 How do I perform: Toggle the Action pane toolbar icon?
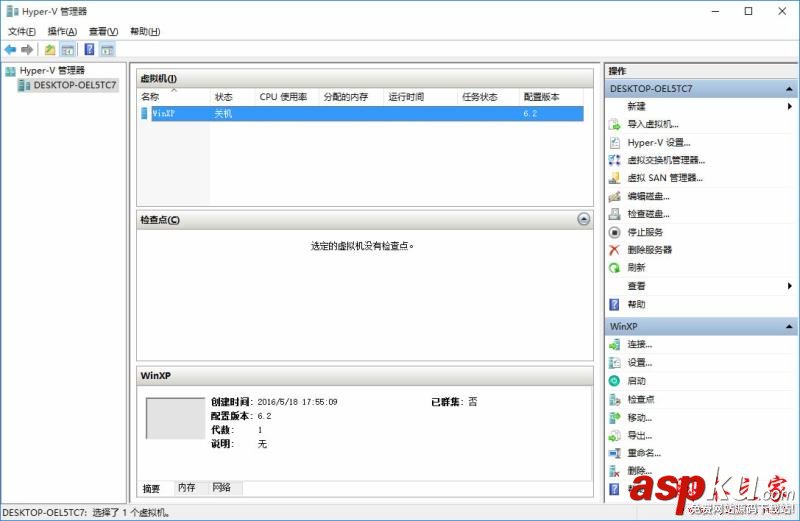click(x=107, y=49)
